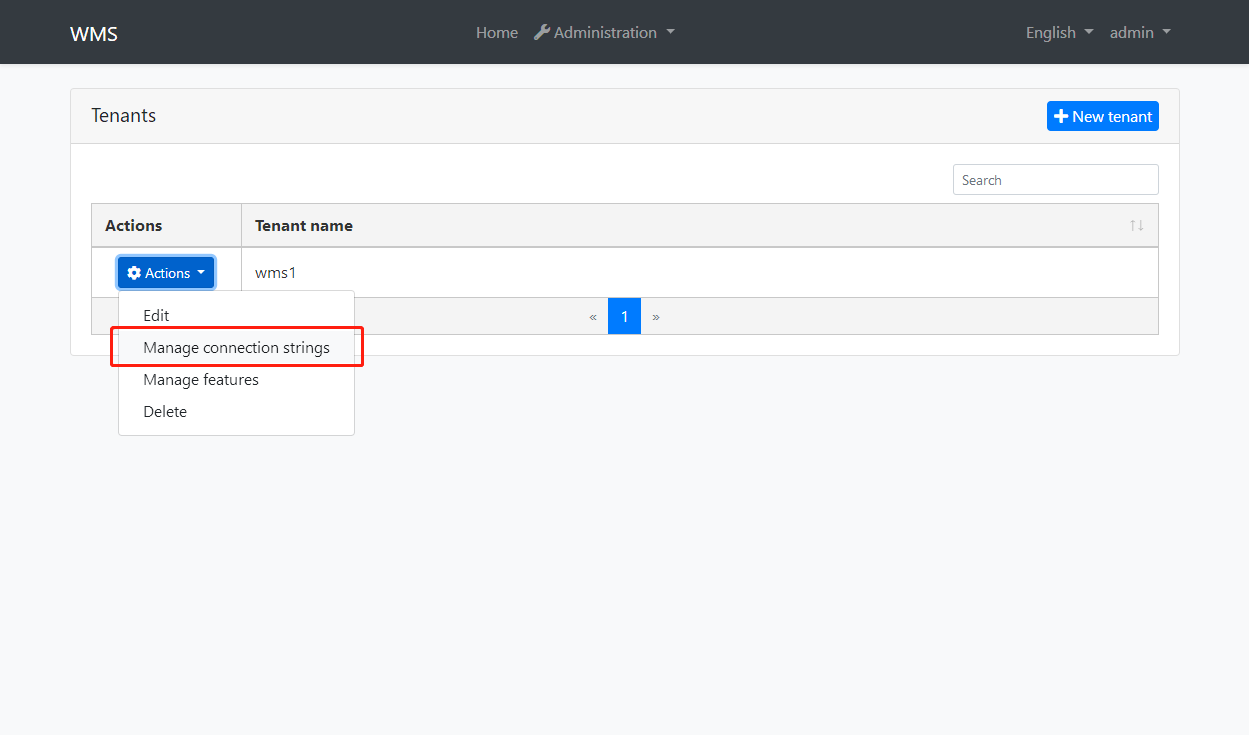Click the caret arrow on the admin user menu
This screenshot has height=735, width=1249.
tap(1168, 32)
